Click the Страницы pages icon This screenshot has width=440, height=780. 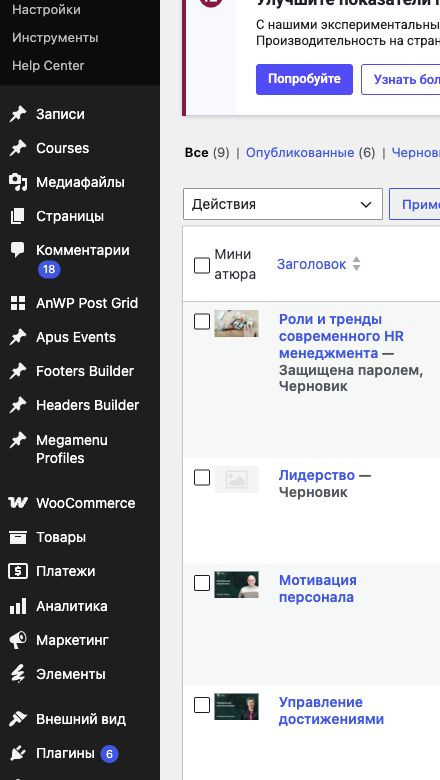(x=18, y=216)
